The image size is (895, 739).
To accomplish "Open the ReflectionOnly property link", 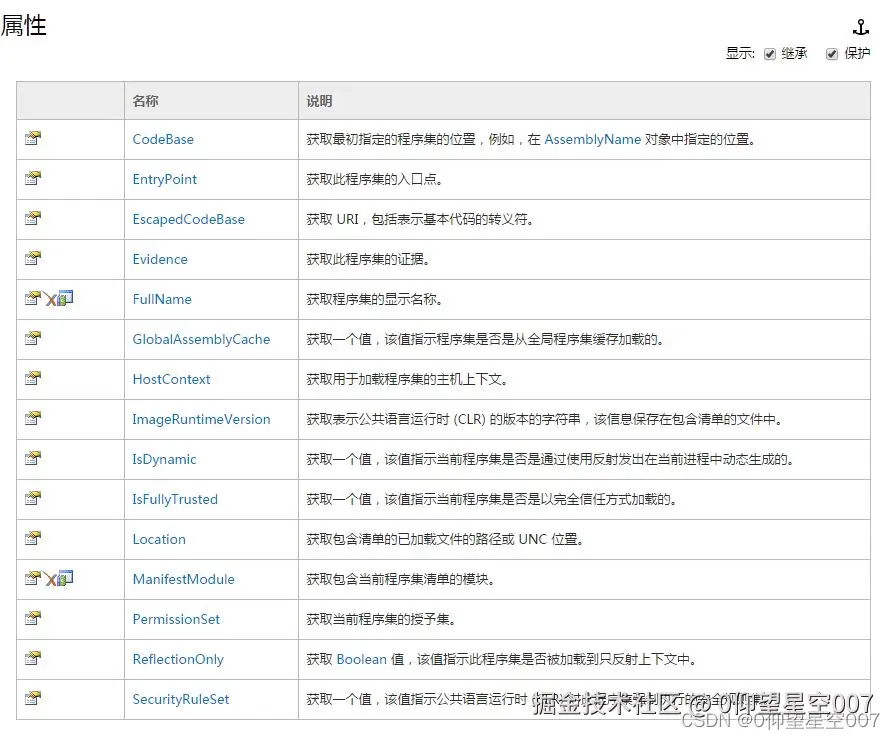I will [x=178, y=659].
